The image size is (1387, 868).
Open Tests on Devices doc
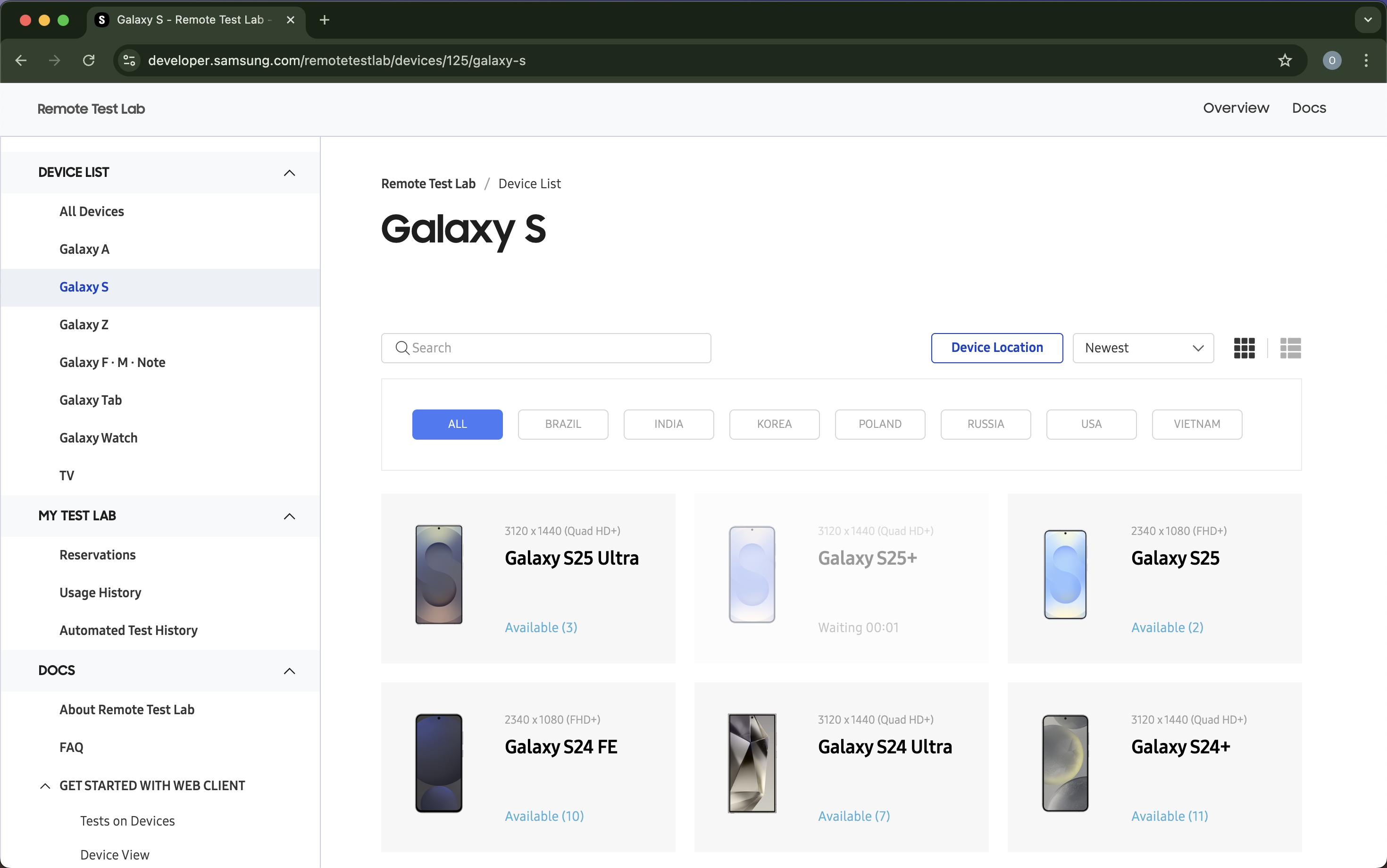(x=127, y=821)
